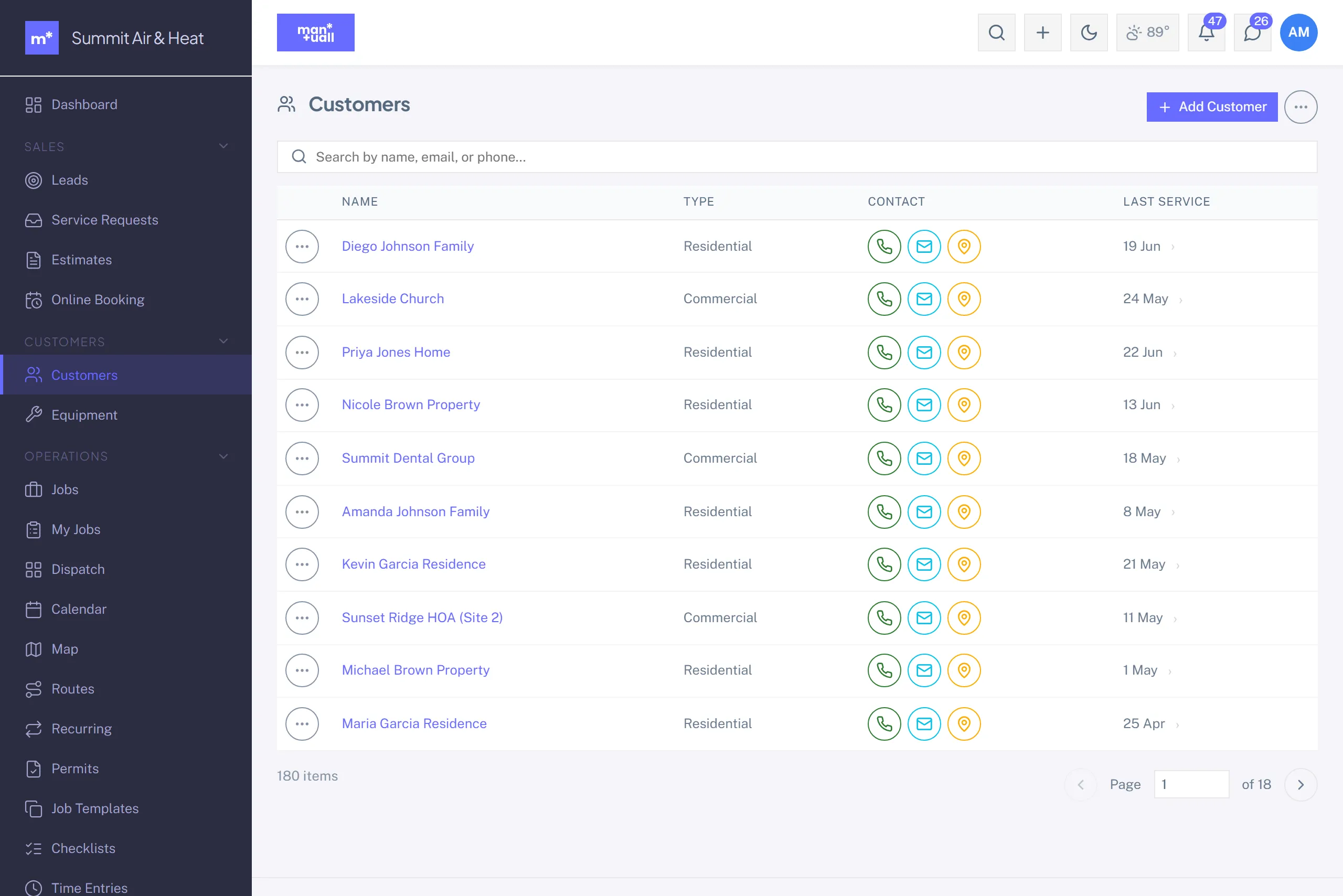Show Priya Jones Home location pin
Image resolution: width=1343 pixels, height=896 pixels.
pos(964,353)
